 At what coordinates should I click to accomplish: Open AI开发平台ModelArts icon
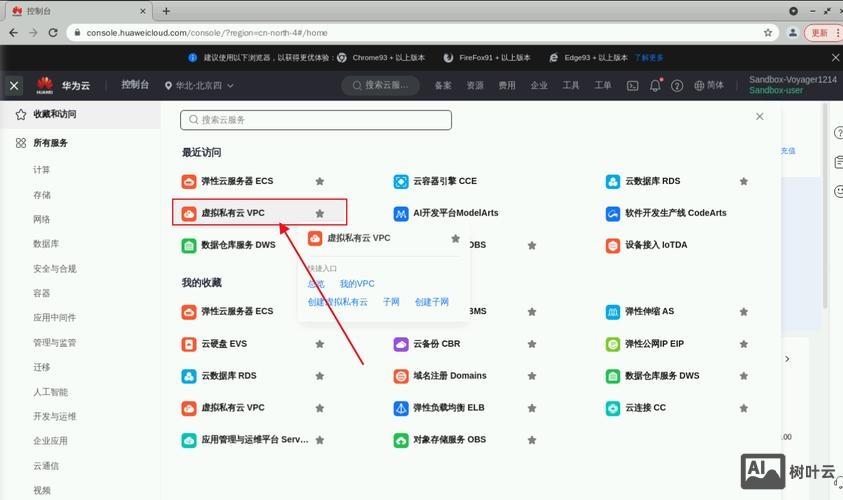point(401,213)
